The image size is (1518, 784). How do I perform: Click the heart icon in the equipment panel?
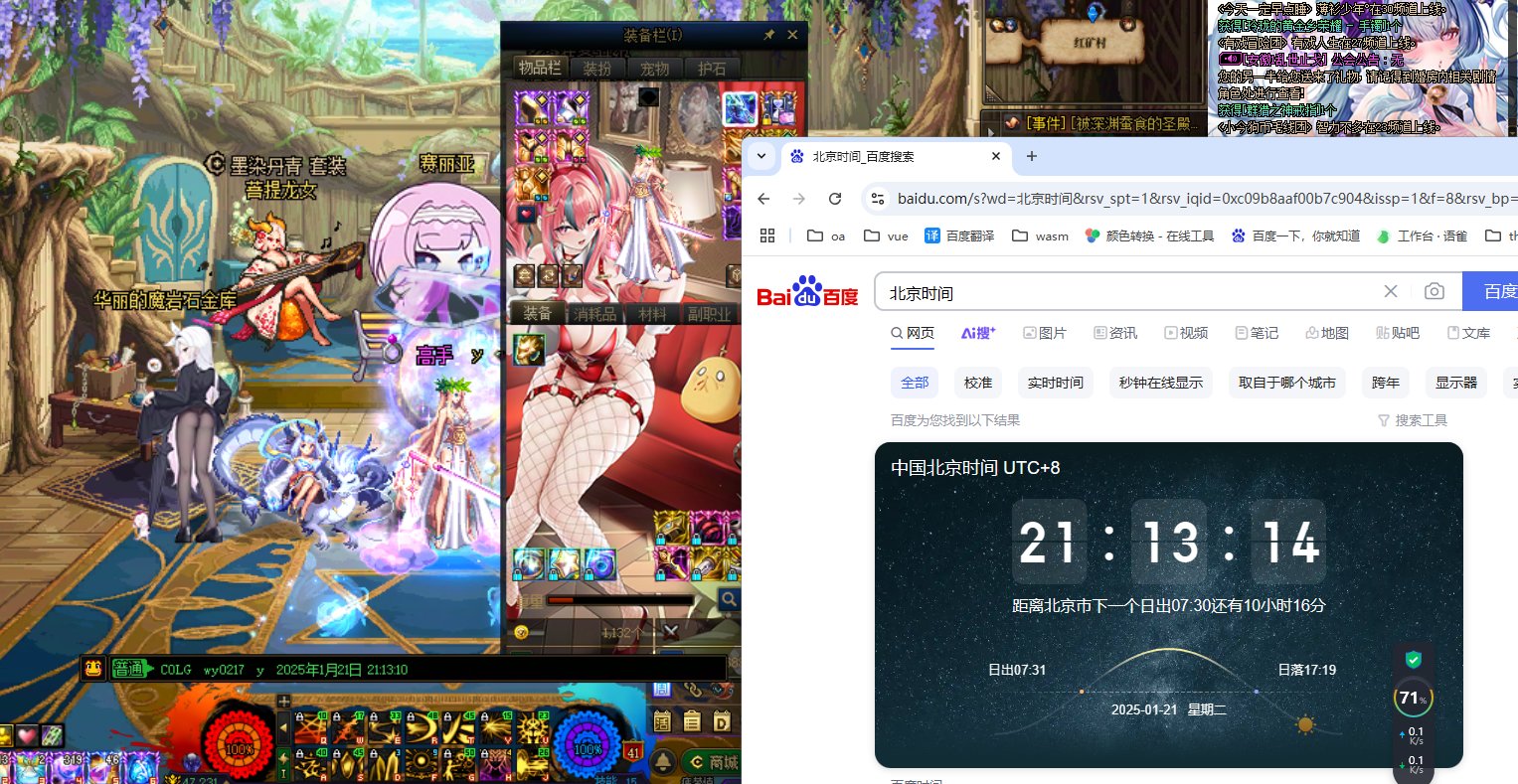[526, 213]
